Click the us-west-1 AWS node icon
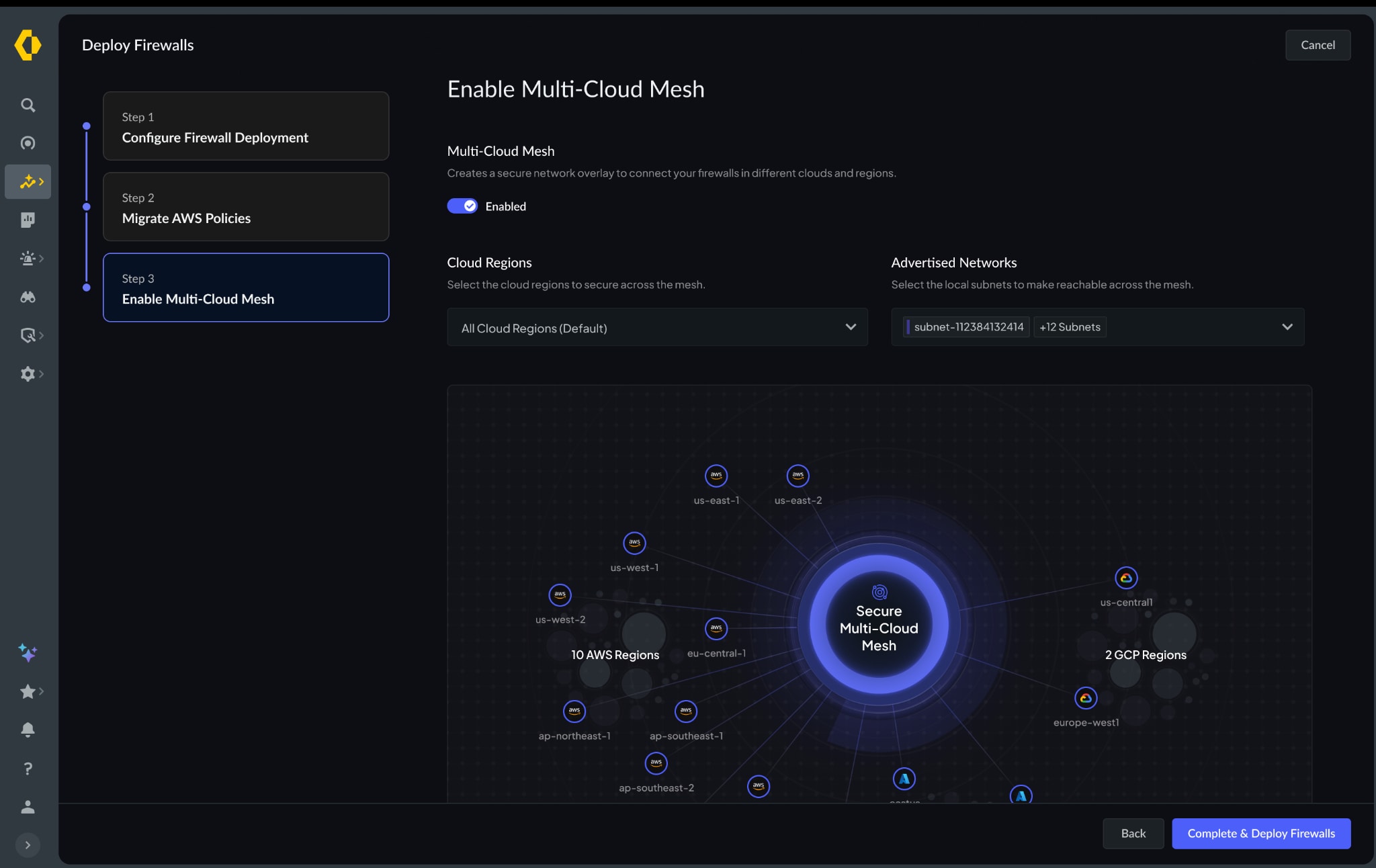This screenshot has height=868, width=1376. tap(634, 543)
